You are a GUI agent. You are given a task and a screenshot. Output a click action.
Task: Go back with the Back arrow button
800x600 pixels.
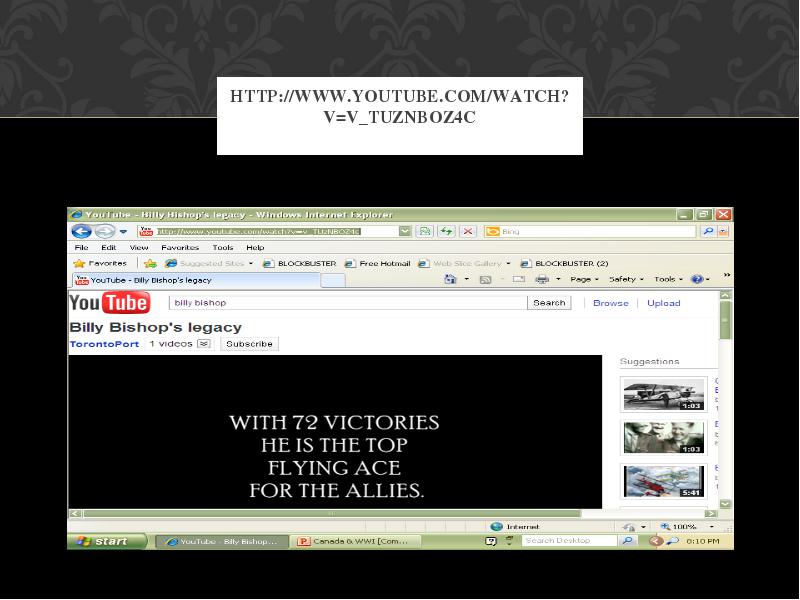click(81, 232)
